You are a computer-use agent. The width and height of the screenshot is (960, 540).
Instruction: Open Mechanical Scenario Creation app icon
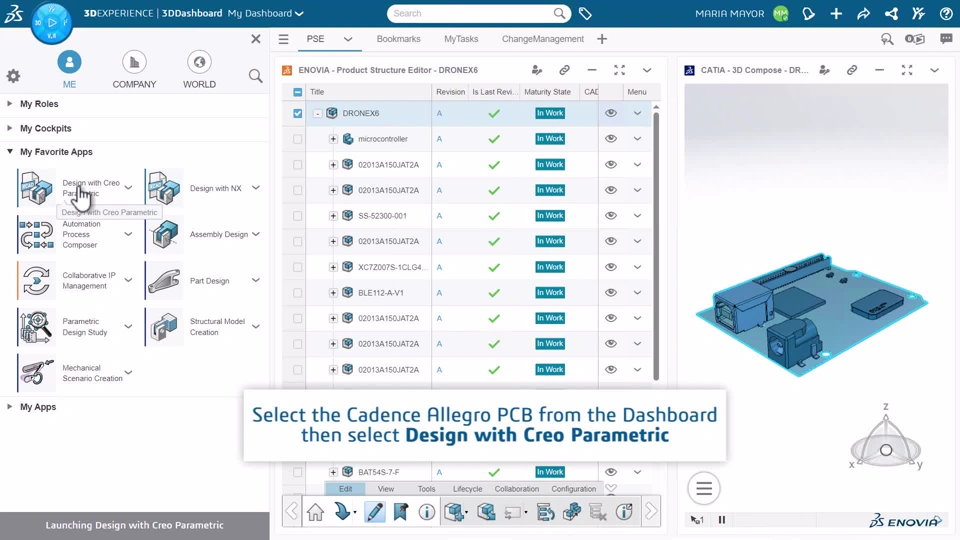tap(36, 373)
